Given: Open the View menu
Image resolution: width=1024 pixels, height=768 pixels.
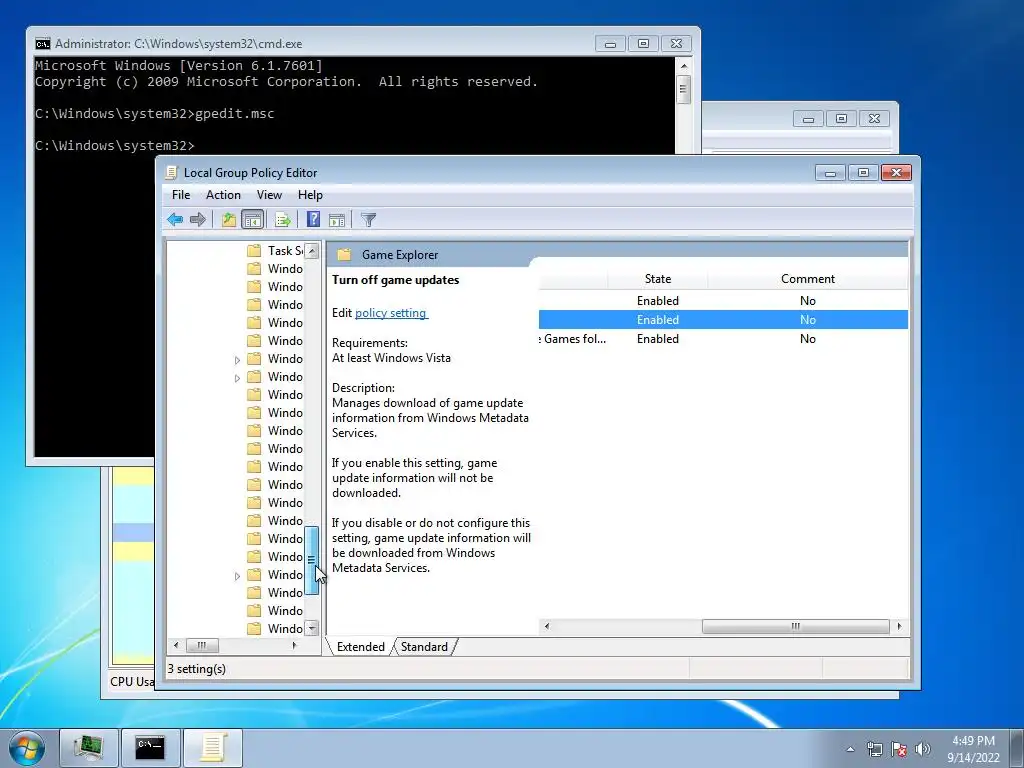Looking at the screenshot, I should [269, 195].
